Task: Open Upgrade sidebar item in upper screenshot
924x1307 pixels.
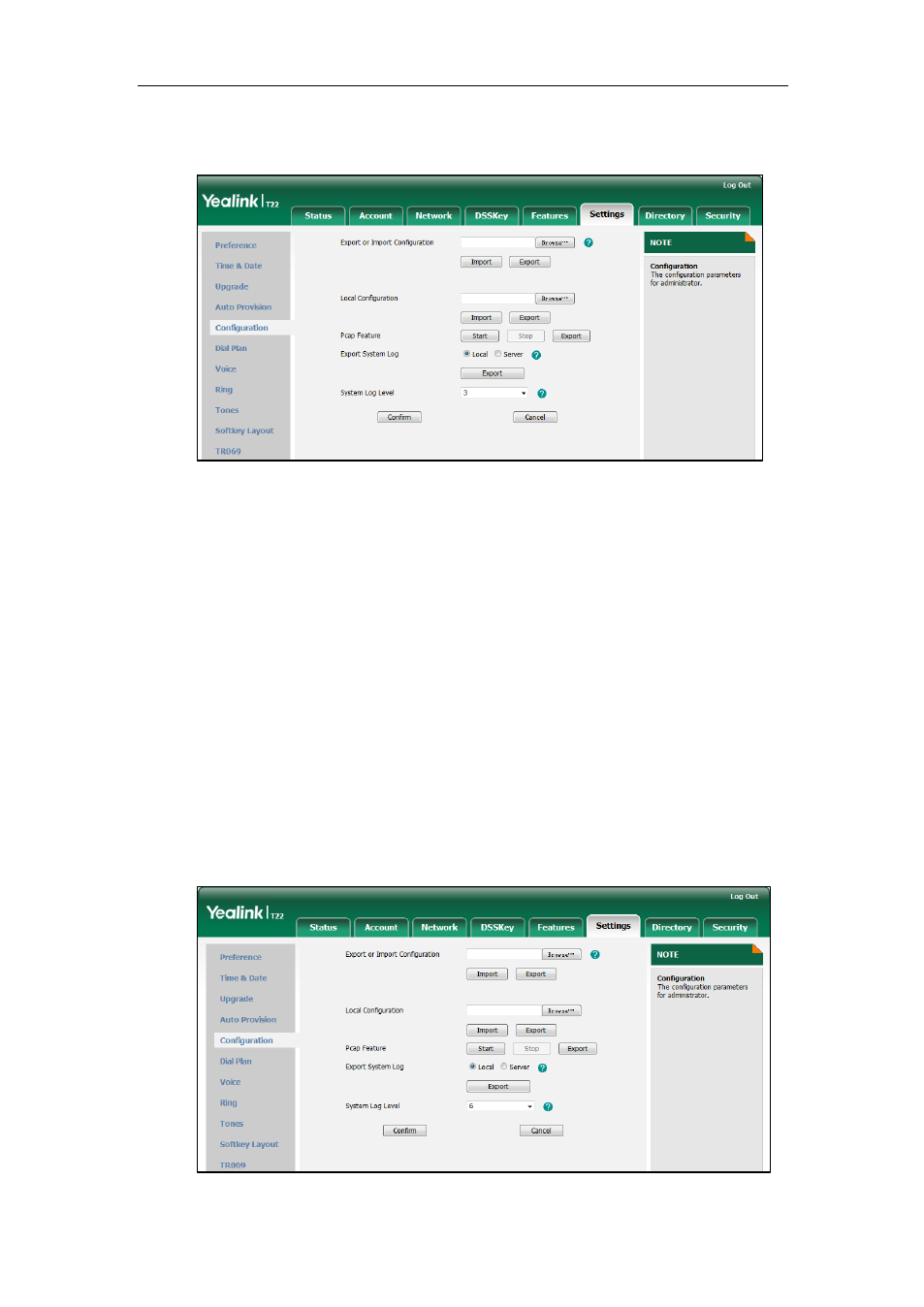Action: (x=232, y=287)
